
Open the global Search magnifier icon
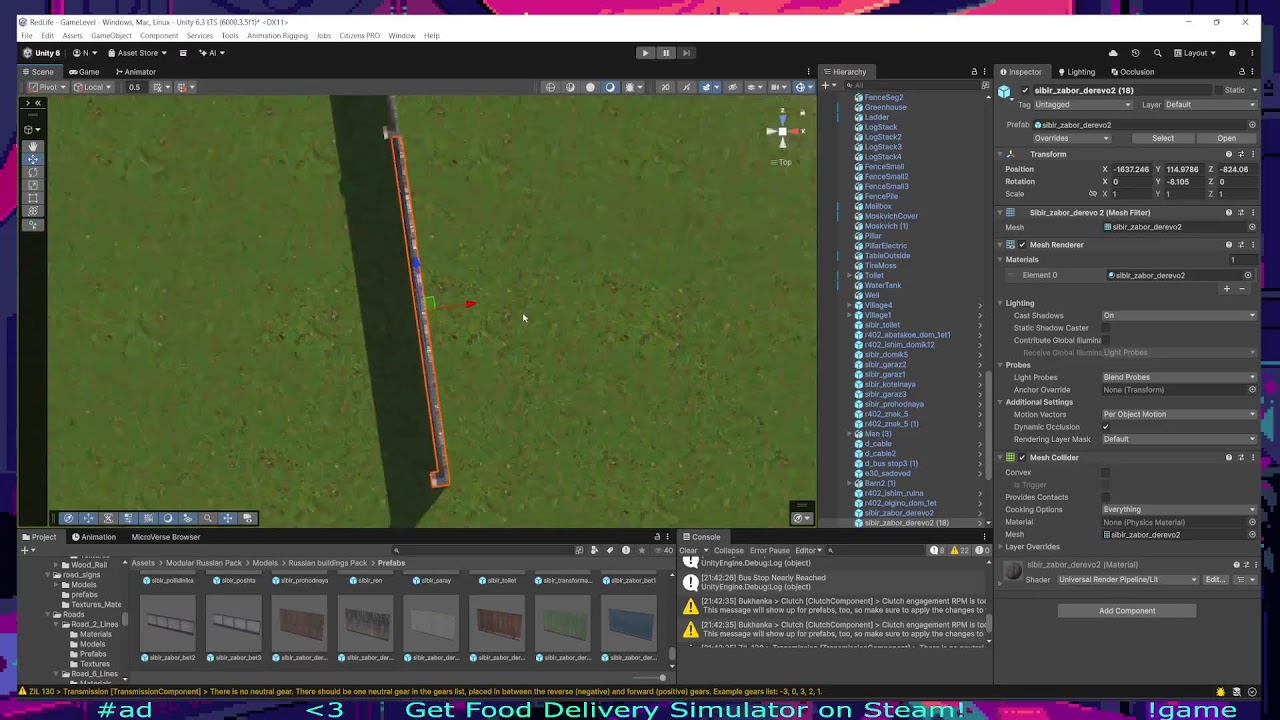[x=1158, y=53]
